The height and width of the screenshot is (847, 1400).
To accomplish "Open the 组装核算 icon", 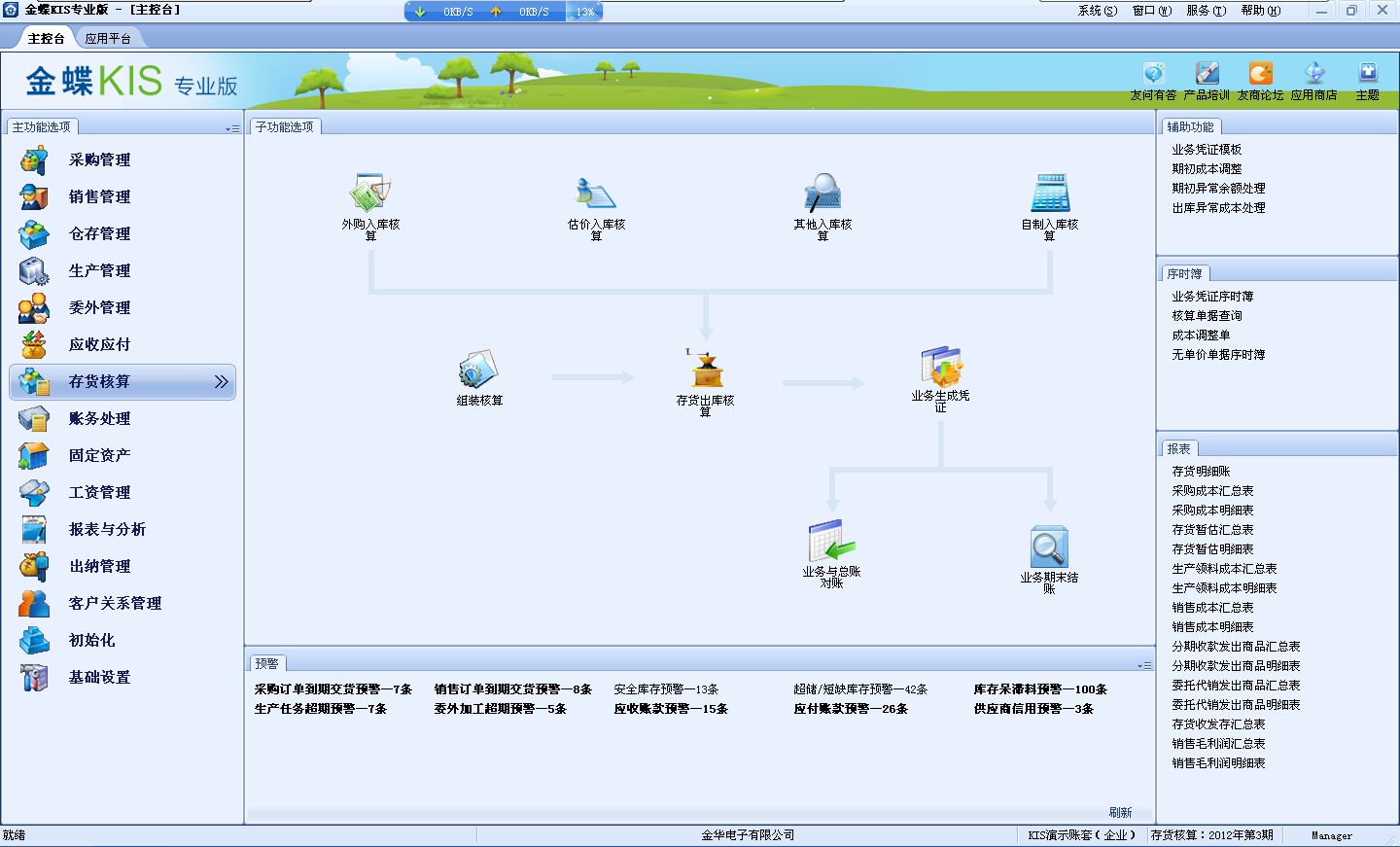I will pyautogui.click(x=479, y=370).
